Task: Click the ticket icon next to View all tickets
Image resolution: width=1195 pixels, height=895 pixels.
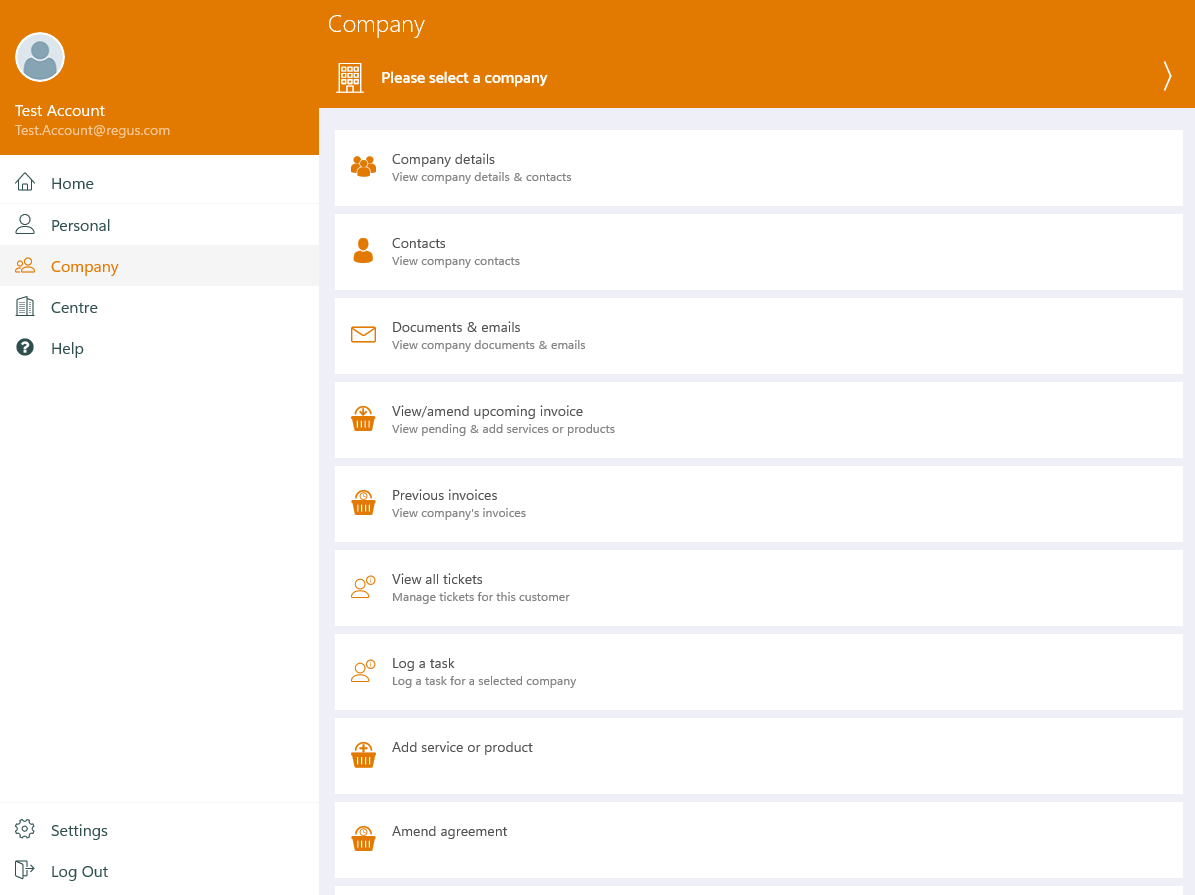Action: [x=363, y=587]
